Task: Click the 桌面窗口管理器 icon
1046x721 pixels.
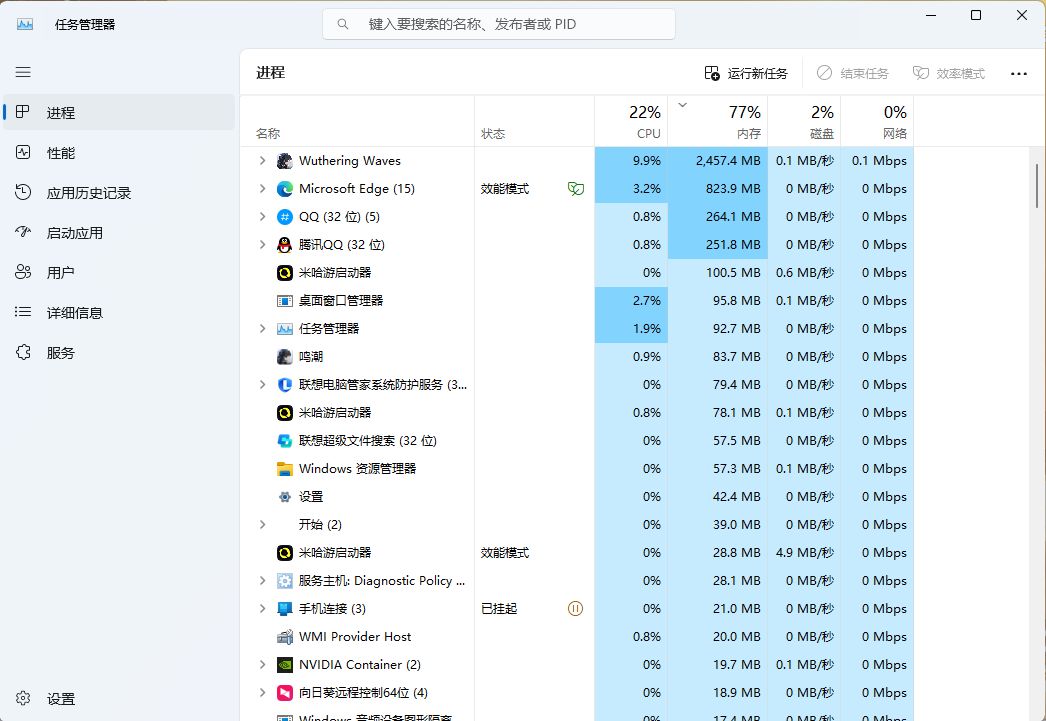Action: click(285, 301)
